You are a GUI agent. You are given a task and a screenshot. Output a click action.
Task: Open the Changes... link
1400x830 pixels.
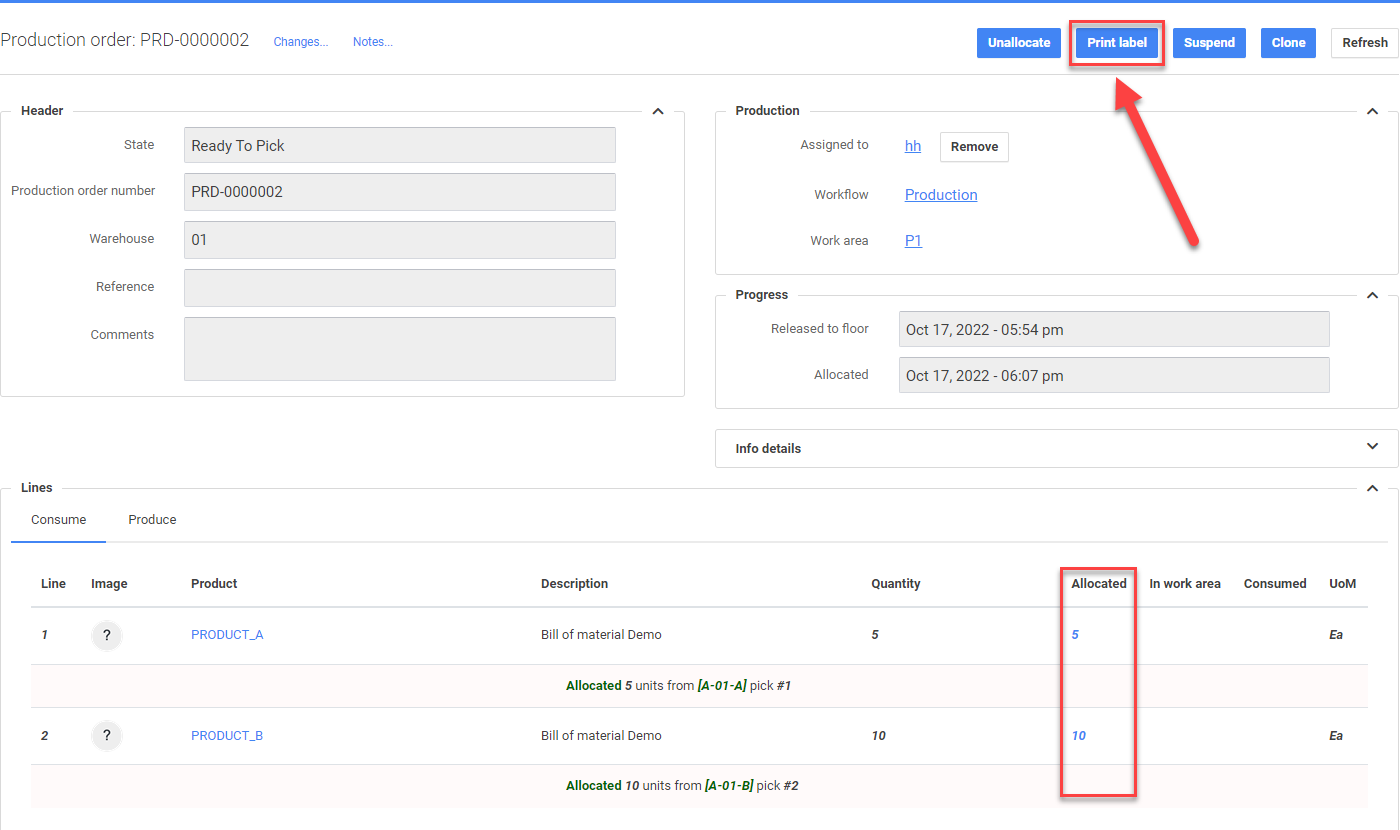point(301,42)
